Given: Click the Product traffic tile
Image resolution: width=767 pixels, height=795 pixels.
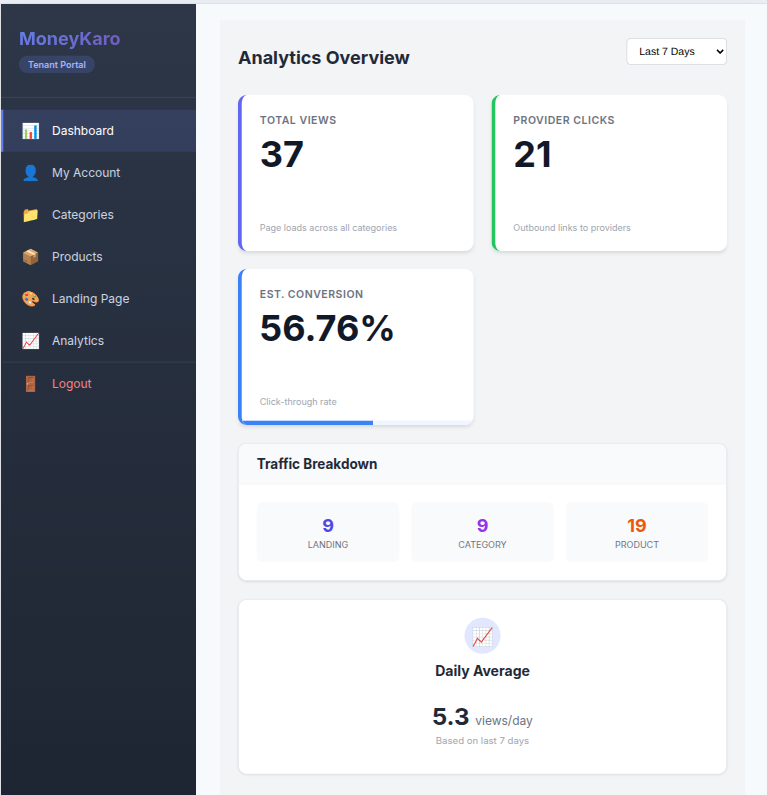Looking at the screenshot, I should point(636,532).
